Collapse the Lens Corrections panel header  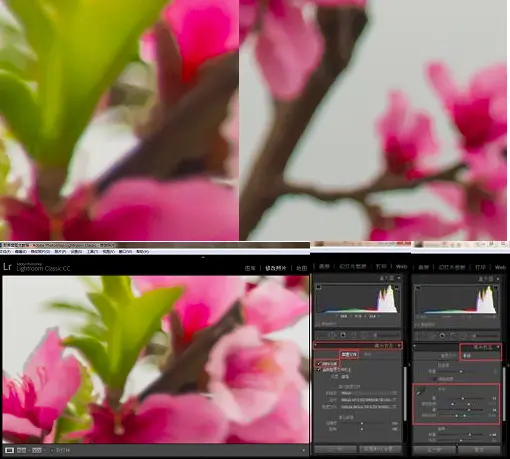tap(358, 345)
